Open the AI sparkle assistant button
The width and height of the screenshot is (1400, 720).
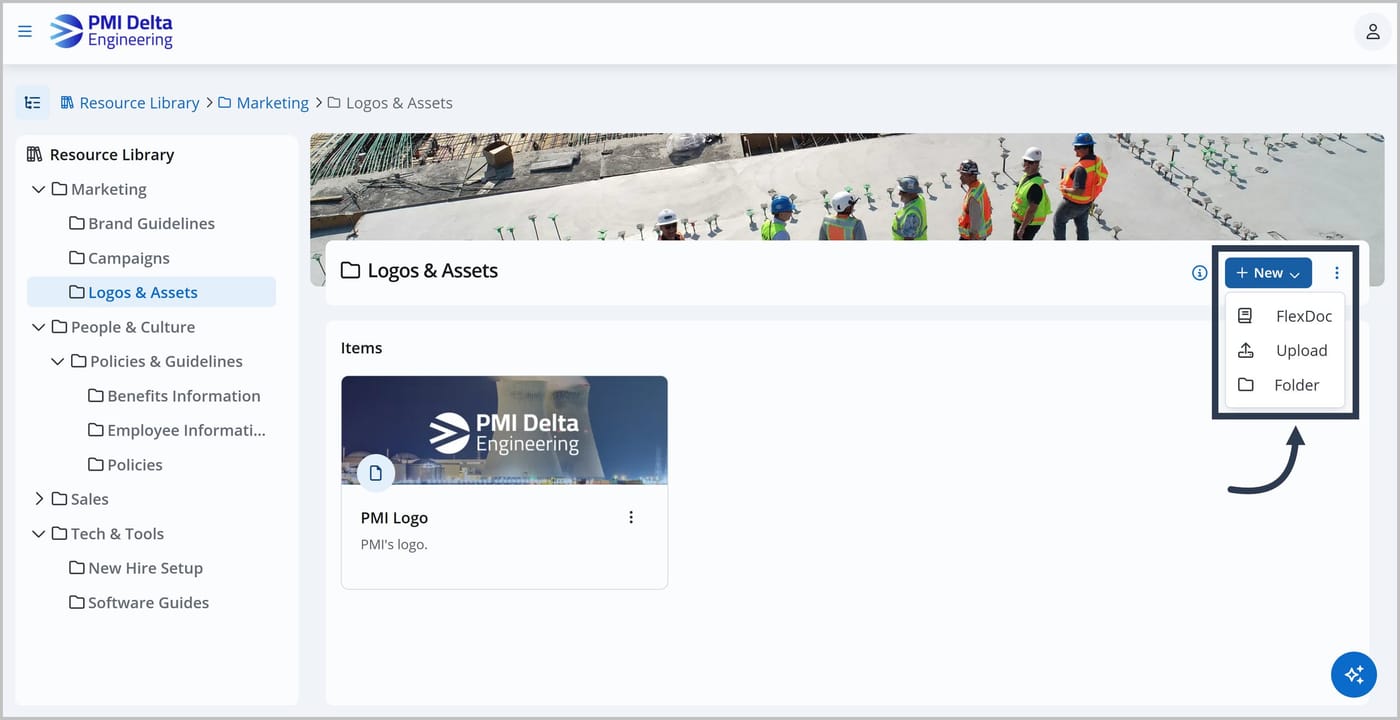point(1354,674)
